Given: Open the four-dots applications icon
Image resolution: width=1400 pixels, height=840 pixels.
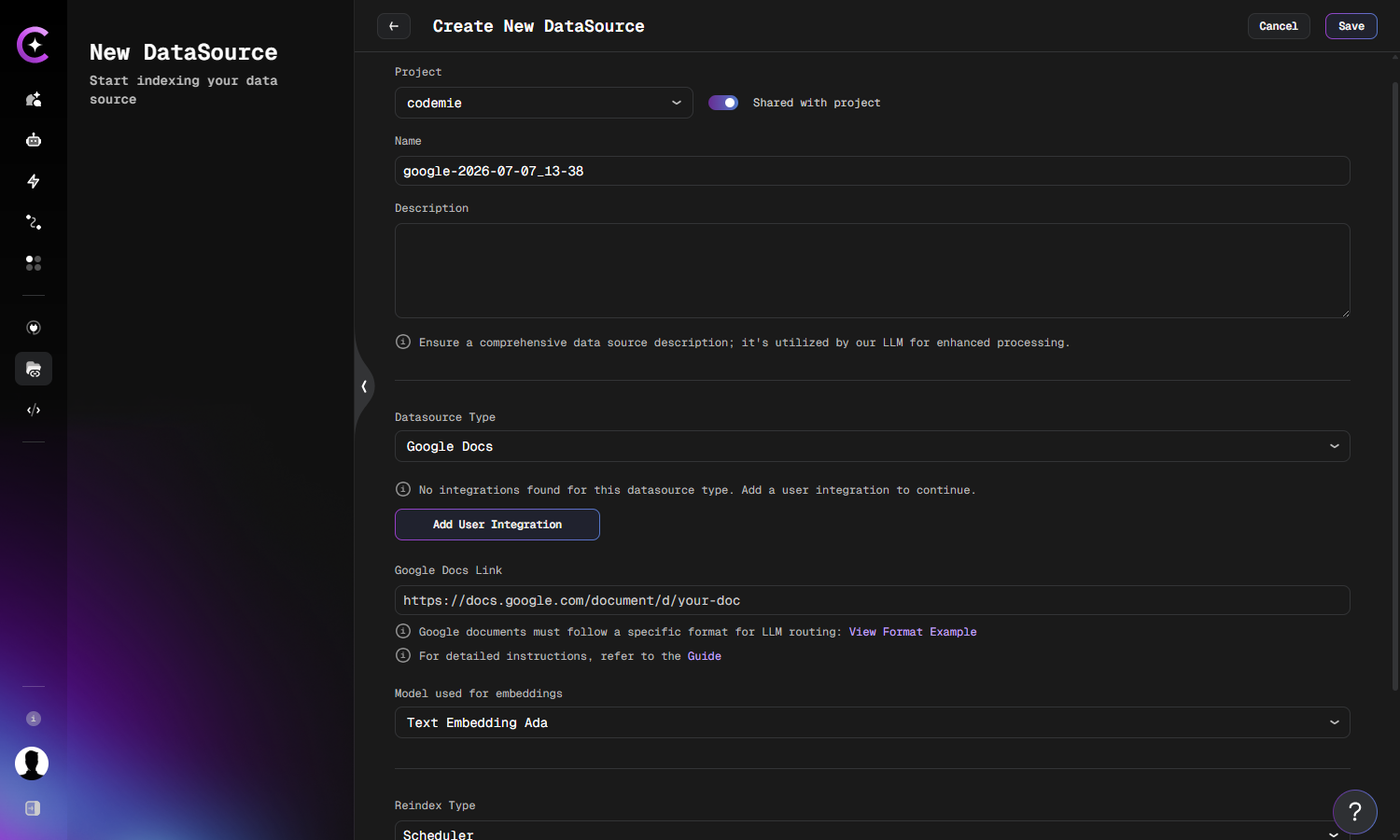Looking at the screenshot, I should [x=34, y=263].
